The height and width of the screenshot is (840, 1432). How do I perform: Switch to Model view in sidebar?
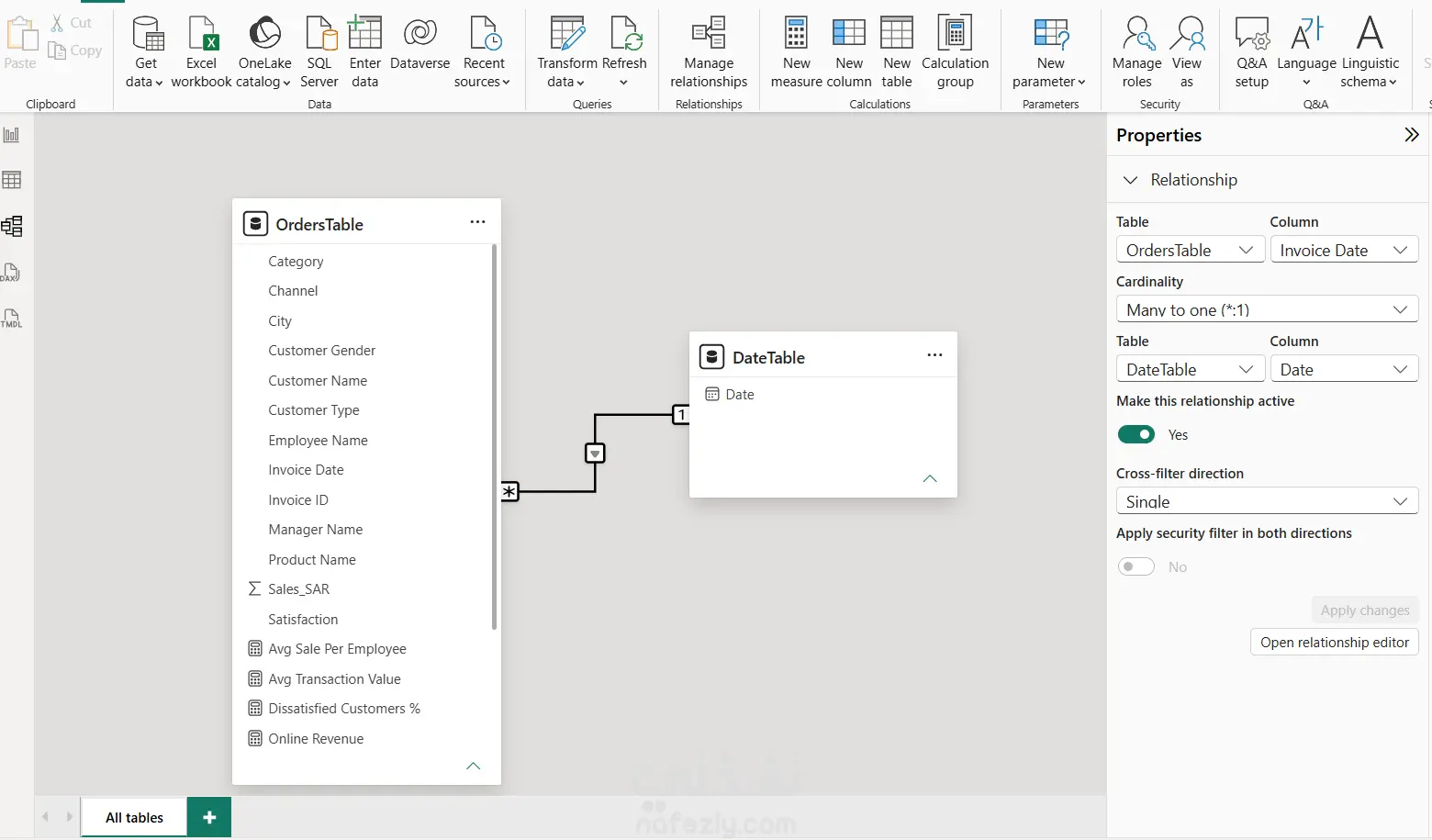(12, 226)
